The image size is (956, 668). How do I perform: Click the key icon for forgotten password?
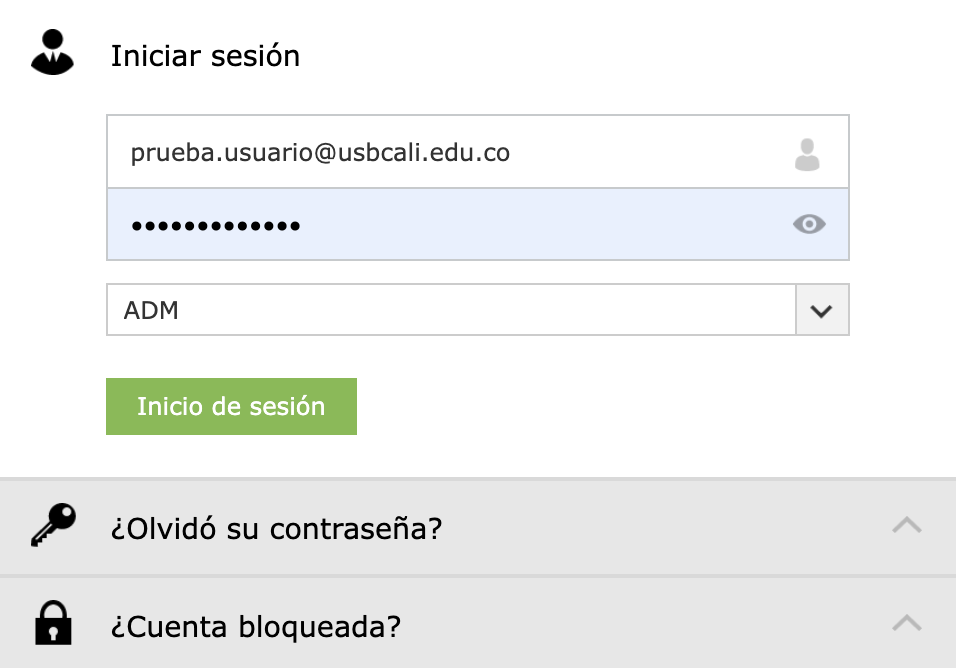tap(53, 526)
